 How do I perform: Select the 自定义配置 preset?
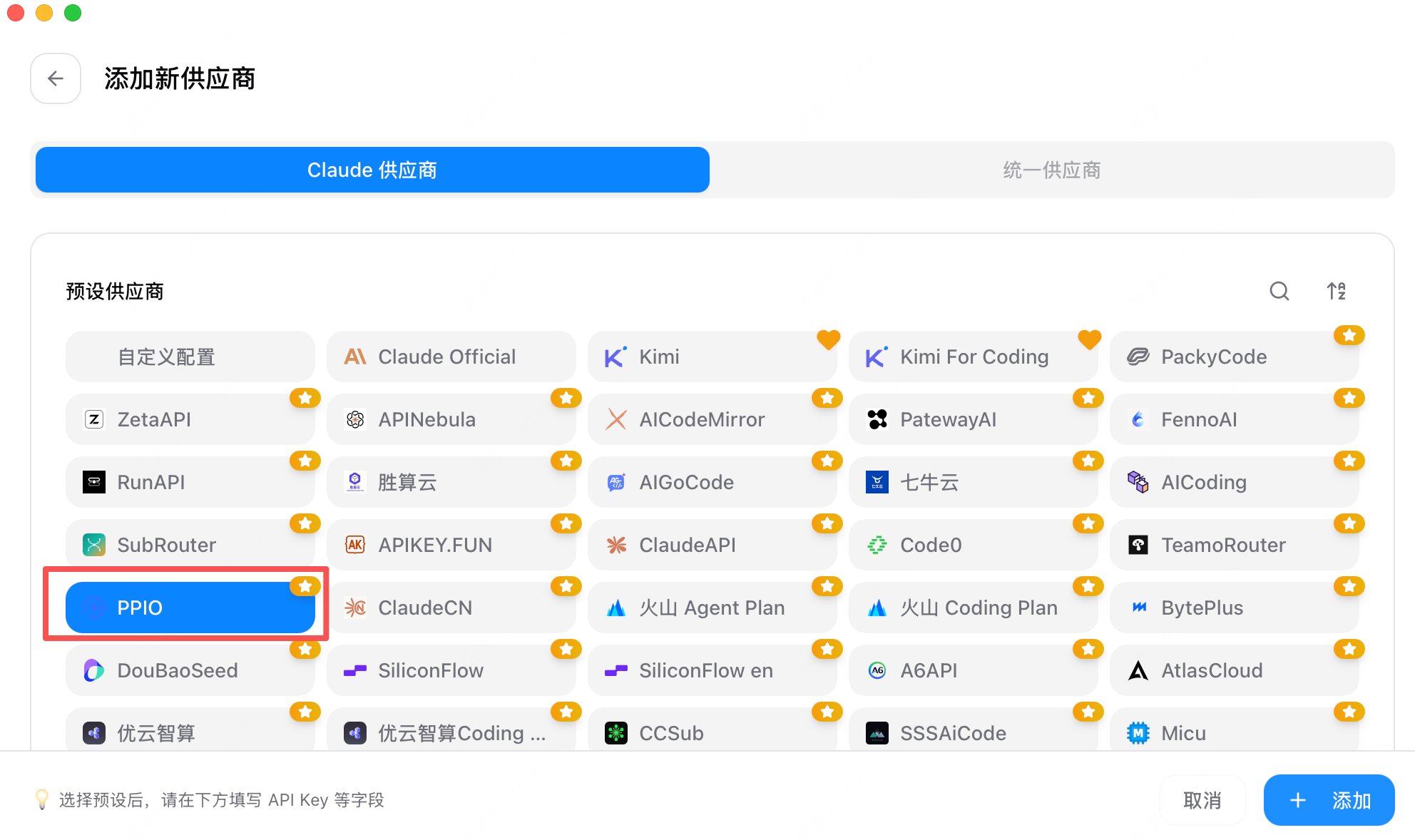190,357
